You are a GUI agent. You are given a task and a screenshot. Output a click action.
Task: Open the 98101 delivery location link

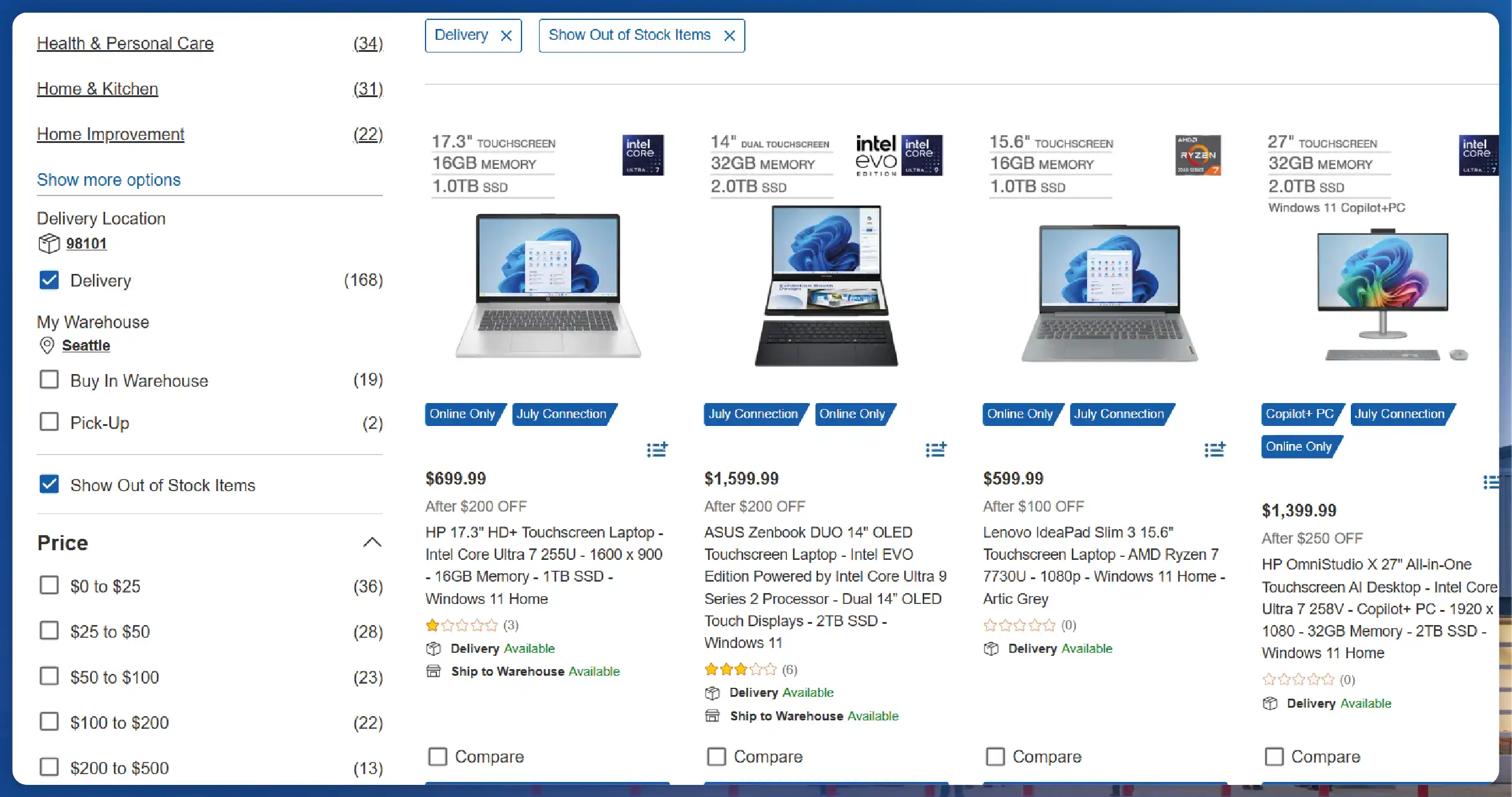click(x=86, y=244)
